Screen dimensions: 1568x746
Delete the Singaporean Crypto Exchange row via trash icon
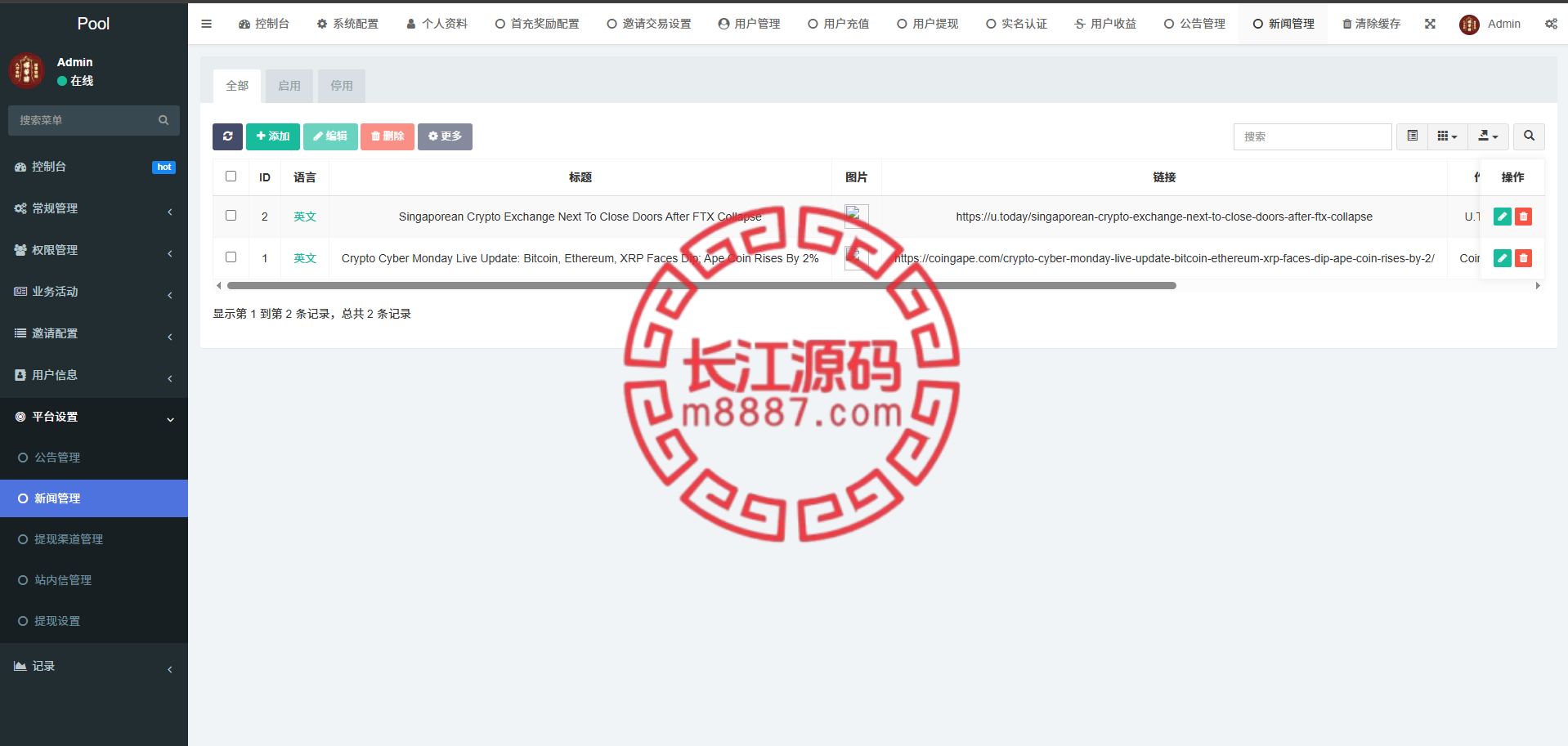coord(1523,217)
